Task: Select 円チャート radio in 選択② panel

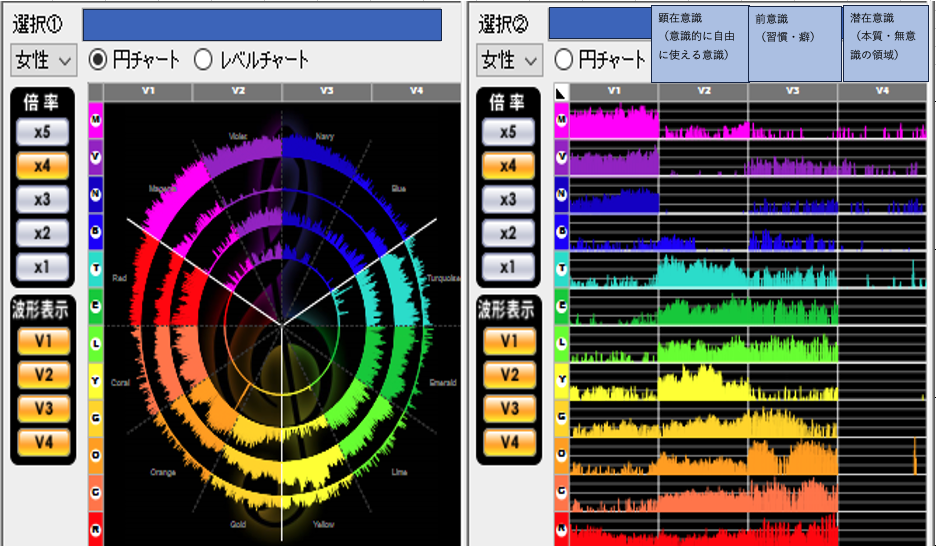Action: click(564, 60)
